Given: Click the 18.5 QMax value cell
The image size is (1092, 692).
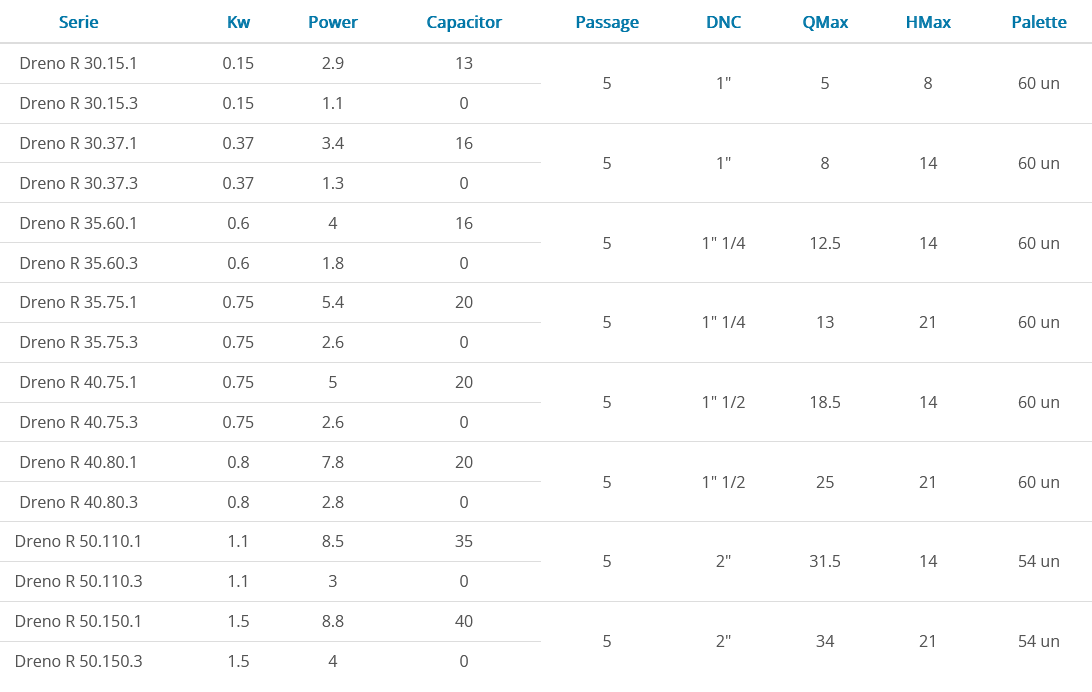Looking at the screenshot, I should (x=825, y=402).
